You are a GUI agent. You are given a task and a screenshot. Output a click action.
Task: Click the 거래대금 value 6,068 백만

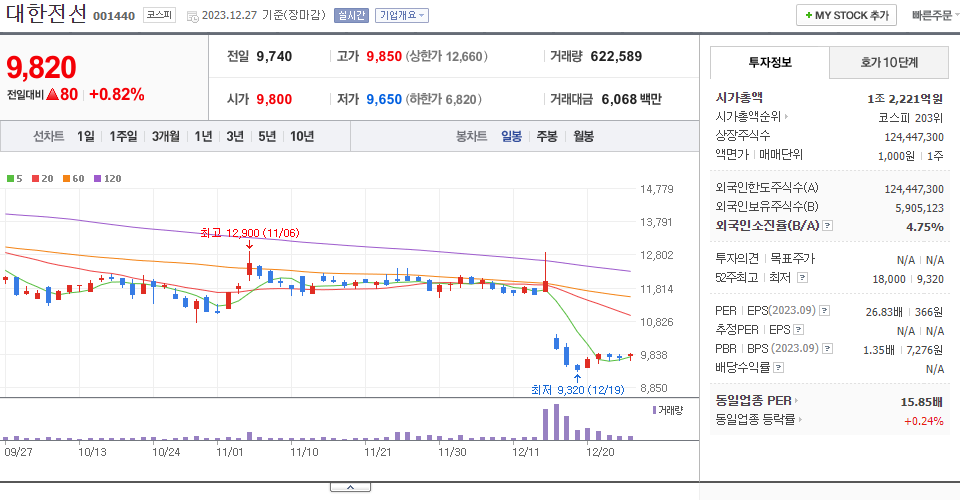pyautogui.click(x=631, y=99)
